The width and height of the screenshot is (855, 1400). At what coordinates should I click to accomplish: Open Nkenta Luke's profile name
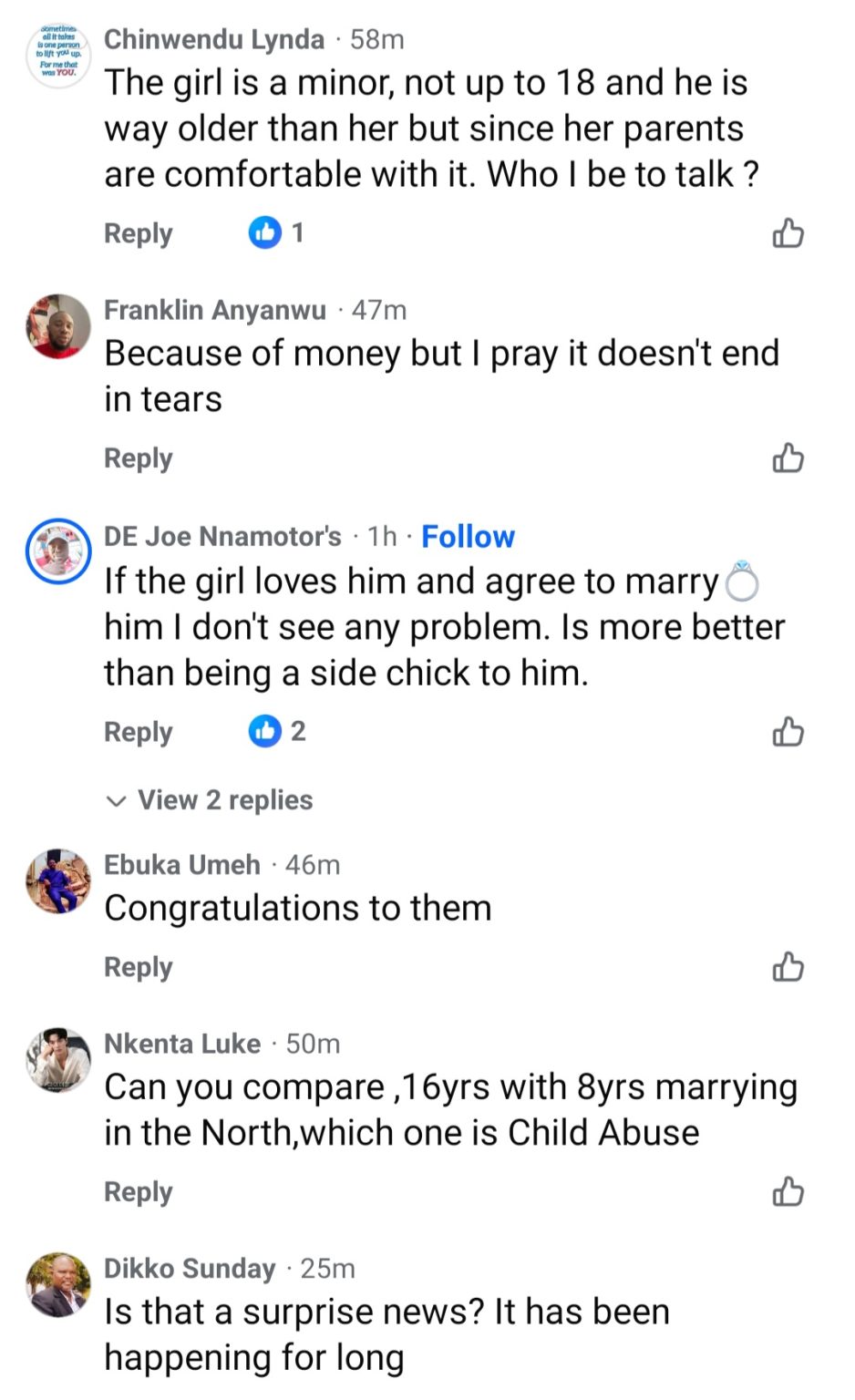coord(182,1044)
